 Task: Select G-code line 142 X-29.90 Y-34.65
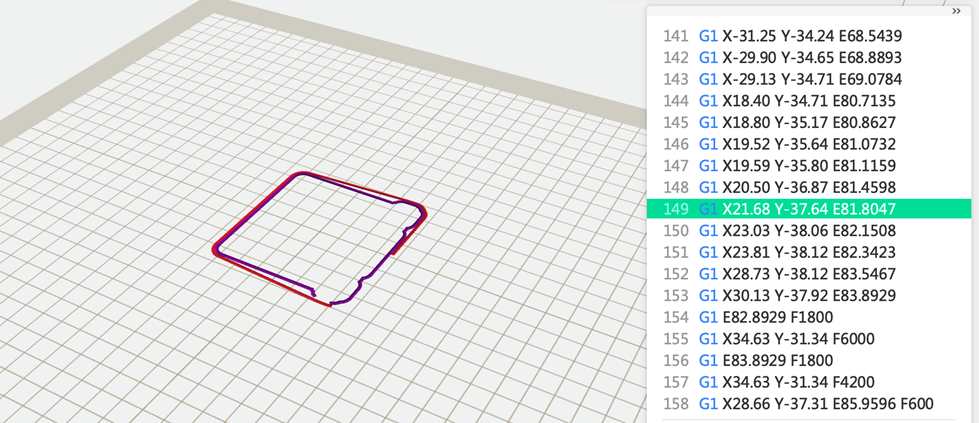809,57
